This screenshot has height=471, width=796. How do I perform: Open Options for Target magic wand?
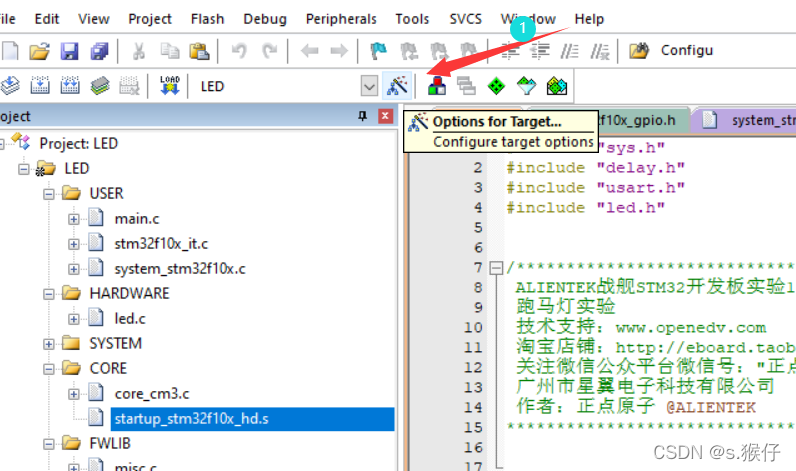coord(397,86)
